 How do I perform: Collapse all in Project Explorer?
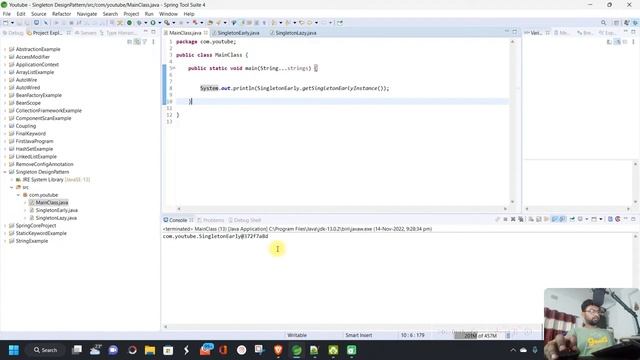(x=130, y=42)
